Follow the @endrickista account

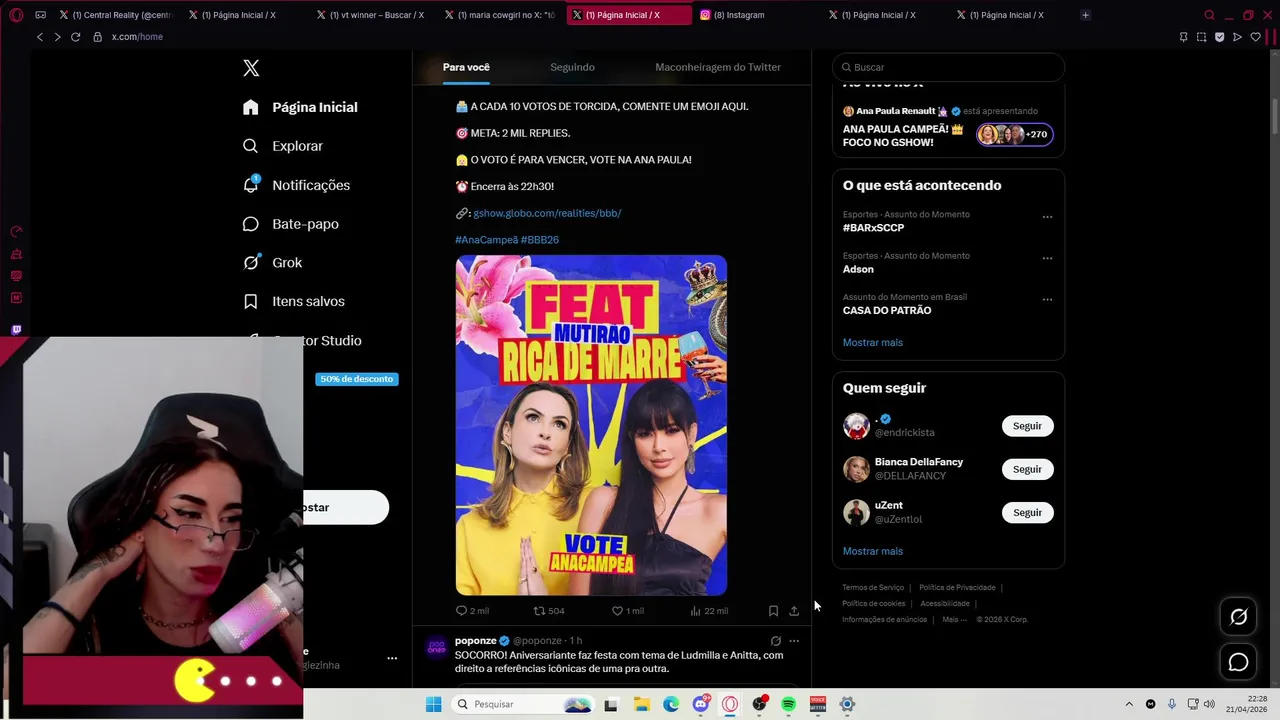tap(1027, 426)
